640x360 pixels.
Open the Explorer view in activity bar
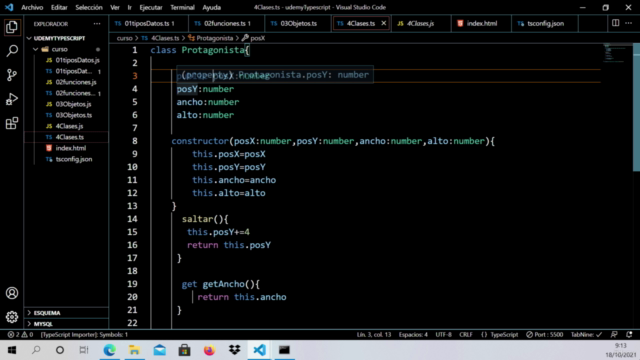tap(12, 27)
